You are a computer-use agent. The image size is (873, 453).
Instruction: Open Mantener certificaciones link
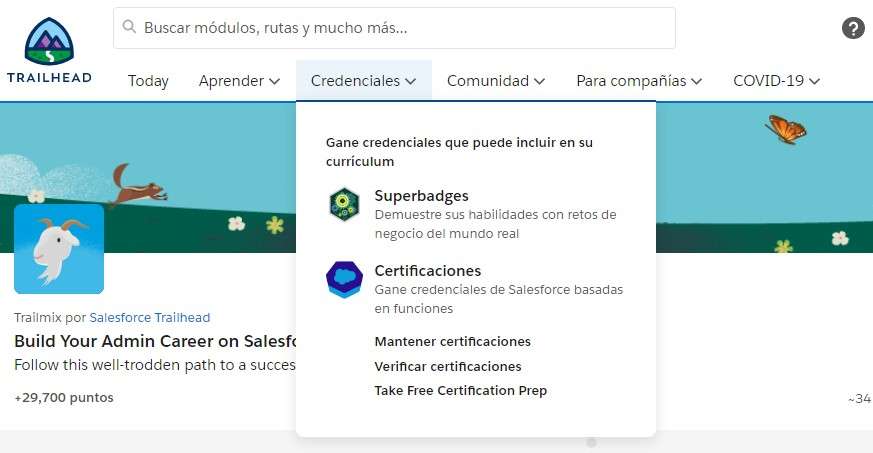click(453, 341)
